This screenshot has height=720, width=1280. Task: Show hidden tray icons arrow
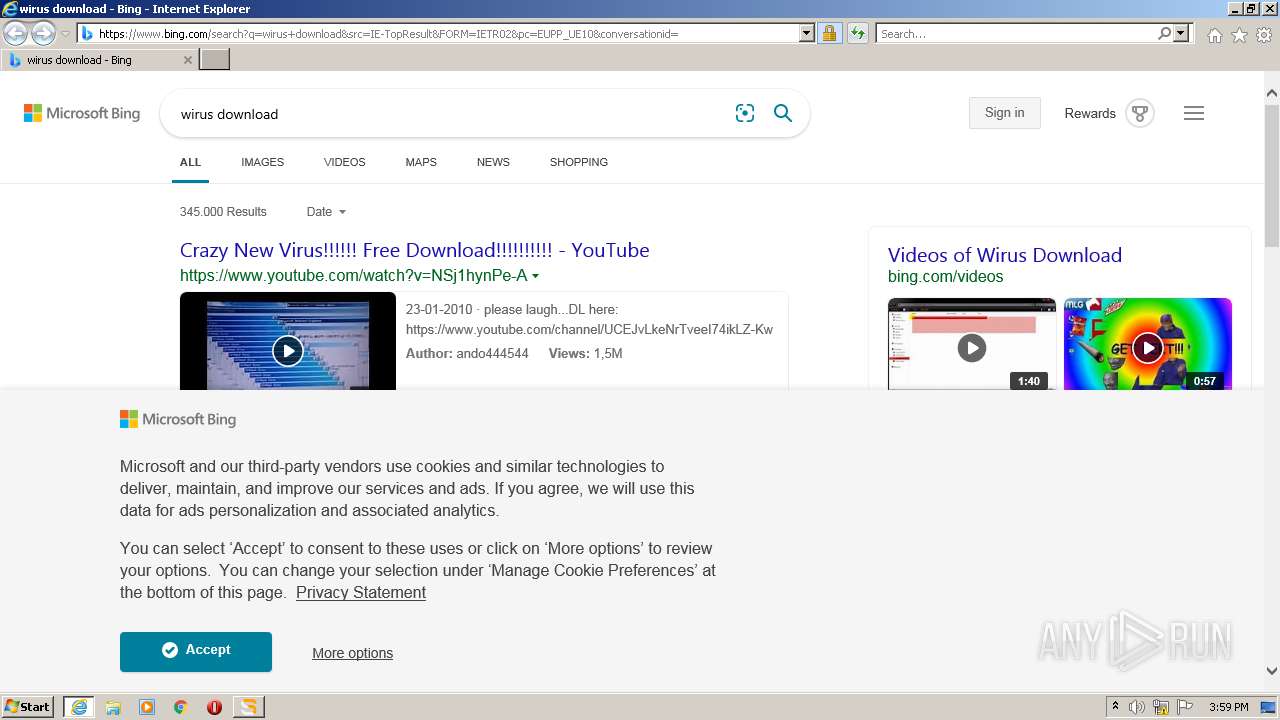1115,707
